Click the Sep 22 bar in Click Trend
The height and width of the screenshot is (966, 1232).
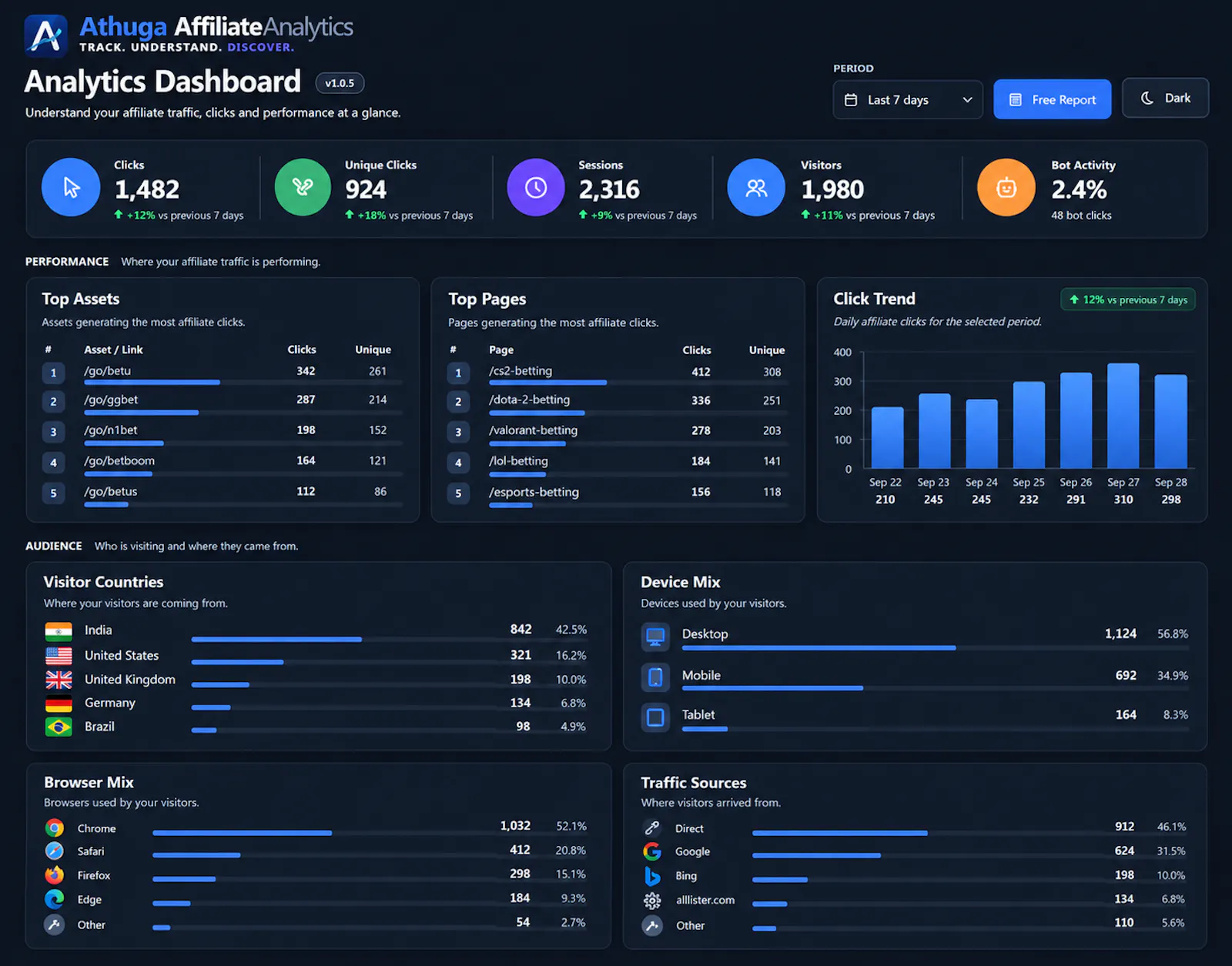click(887, 437)
